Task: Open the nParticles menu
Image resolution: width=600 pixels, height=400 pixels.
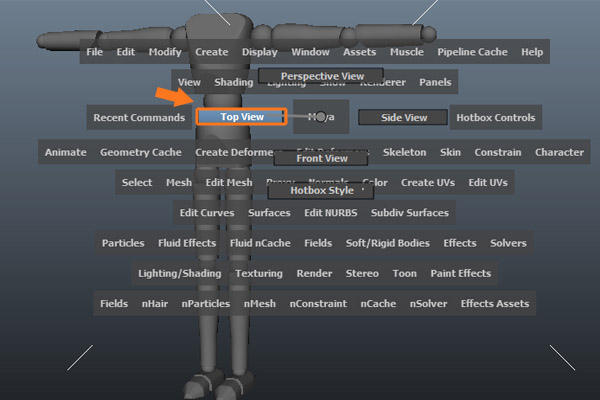Action: 206,303
